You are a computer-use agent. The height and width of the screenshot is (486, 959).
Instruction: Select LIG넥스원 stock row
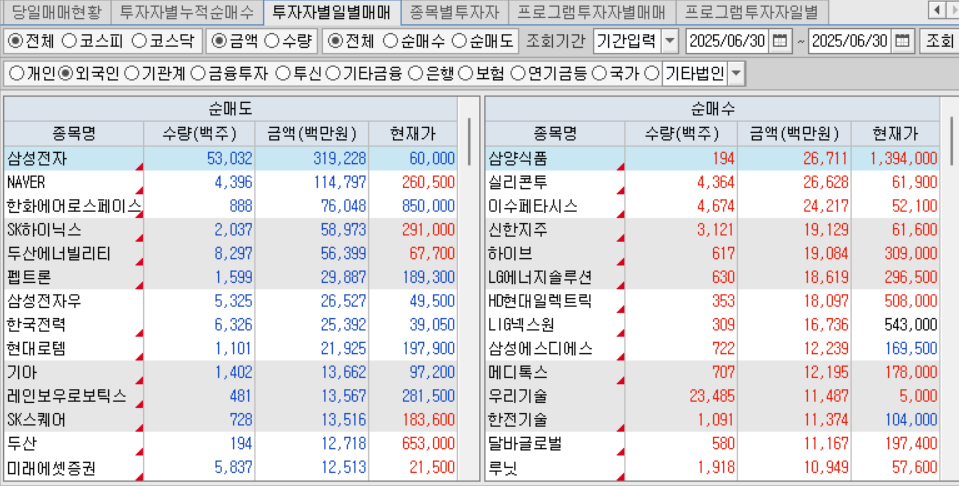[x=713, y=325]
